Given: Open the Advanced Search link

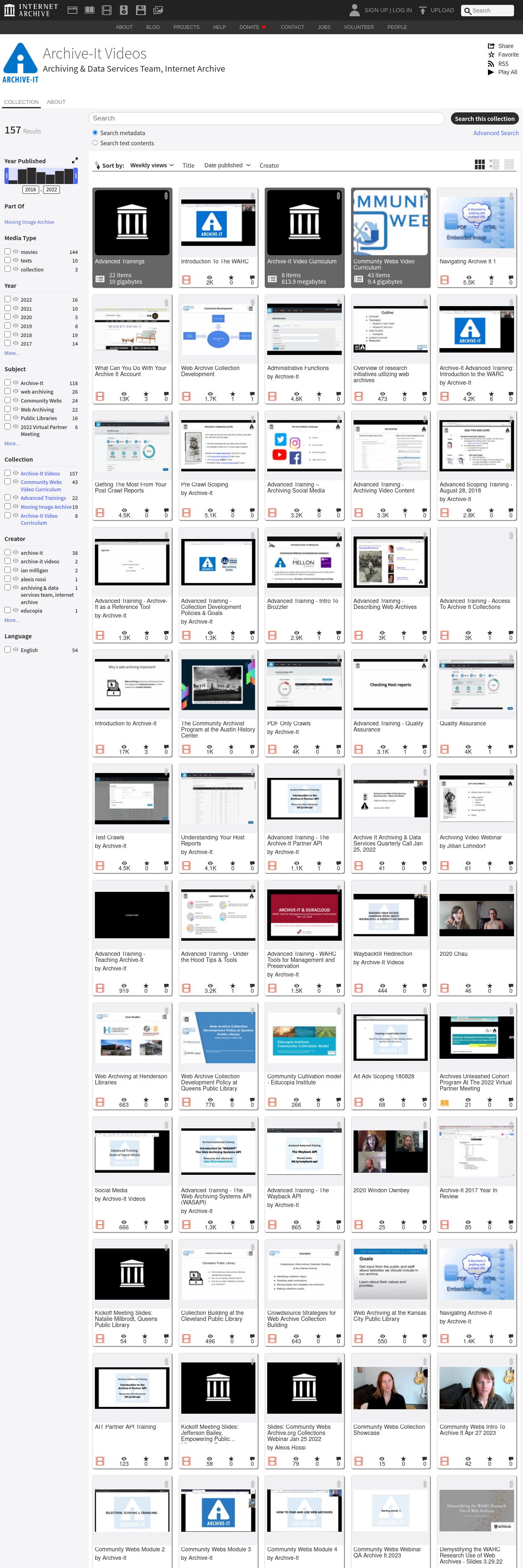Looking at the screenshot, I should tap(496, 133).
